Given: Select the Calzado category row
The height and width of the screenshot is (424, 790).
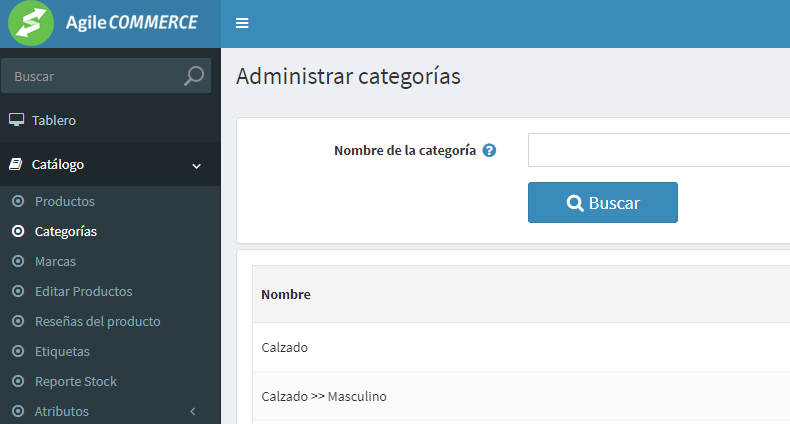Looking at the screenshot, I should click(521, 347).
